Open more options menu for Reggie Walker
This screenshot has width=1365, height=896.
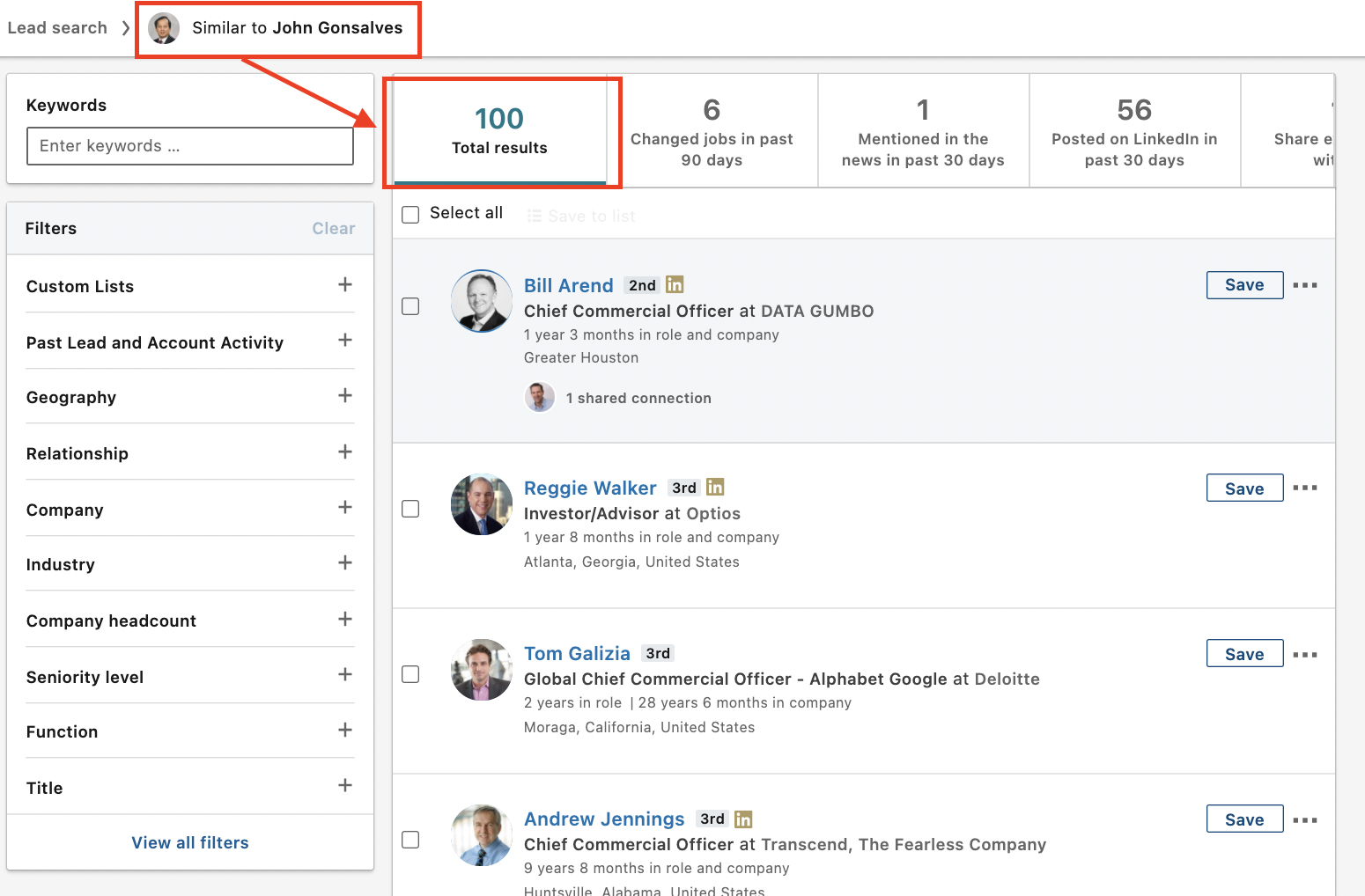pos(1305,488)
